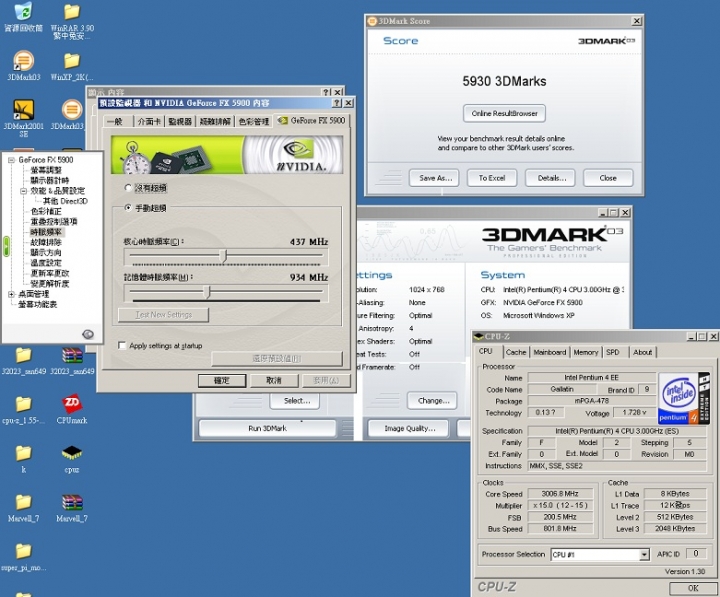
Task: Export score with To Excel button
Action: 492,178
